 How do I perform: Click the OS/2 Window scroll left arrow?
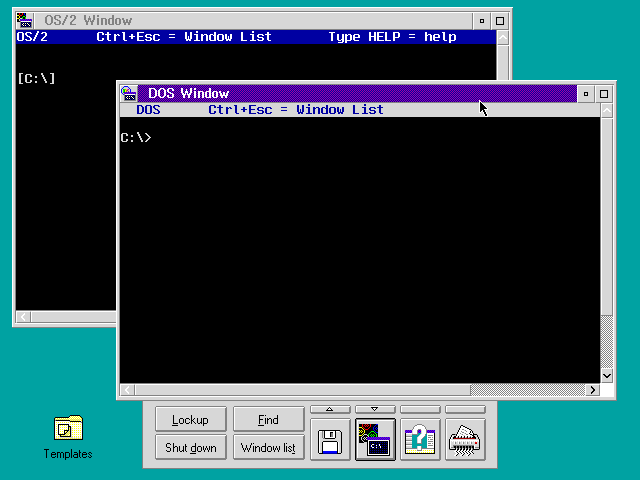(24, 317)
